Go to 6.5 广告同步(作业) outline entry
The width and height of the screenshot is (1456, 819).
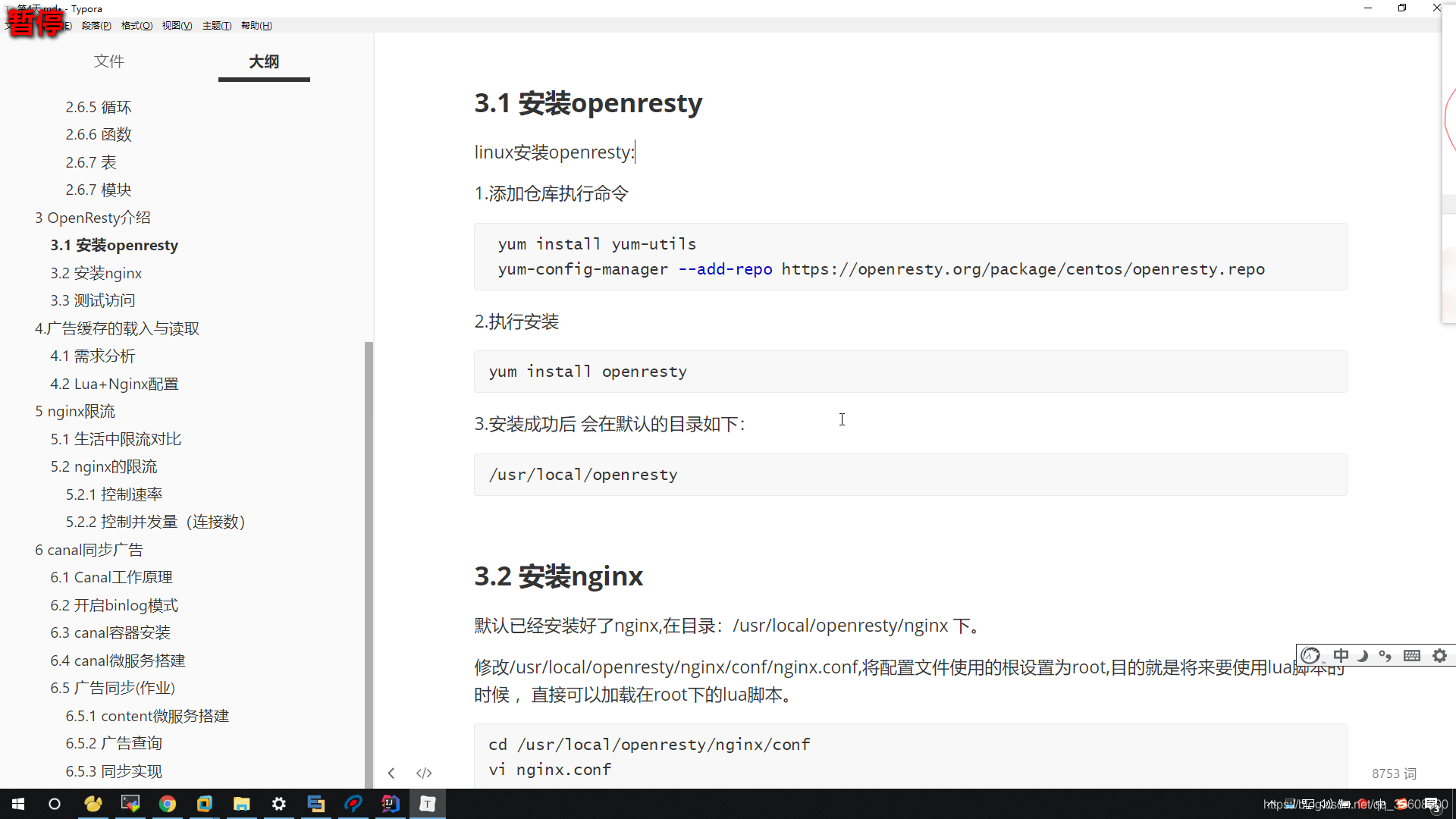(113, 688)
